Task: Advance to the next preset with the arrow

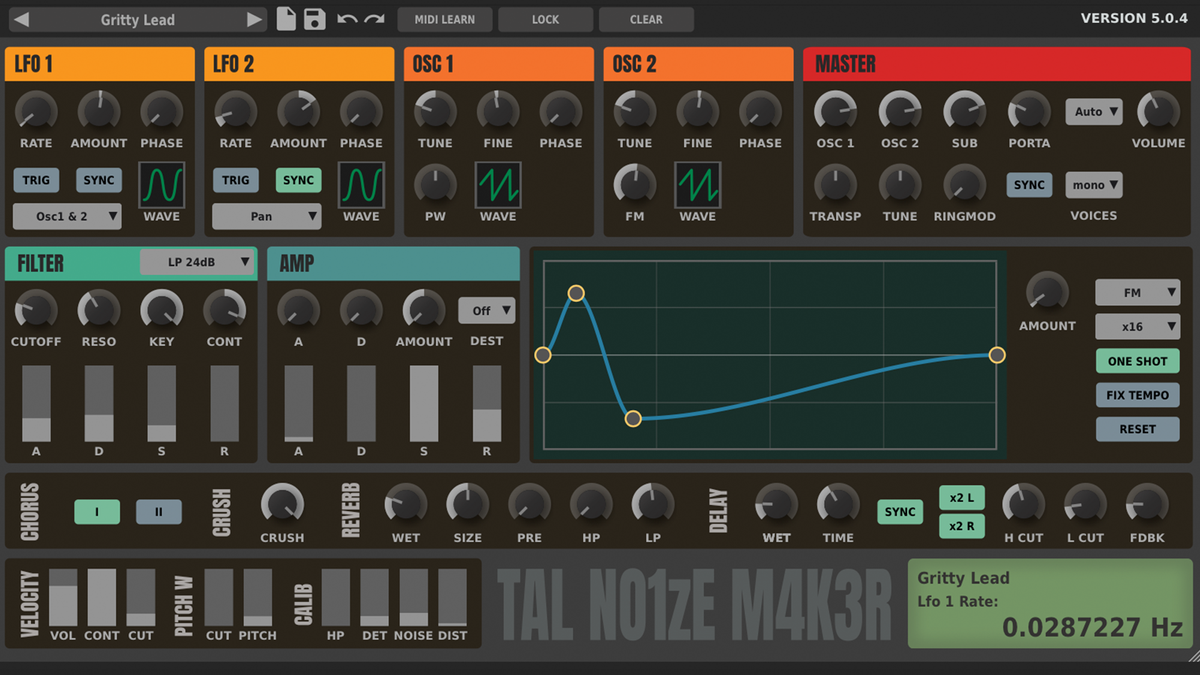Action: [x=252, y=18]
